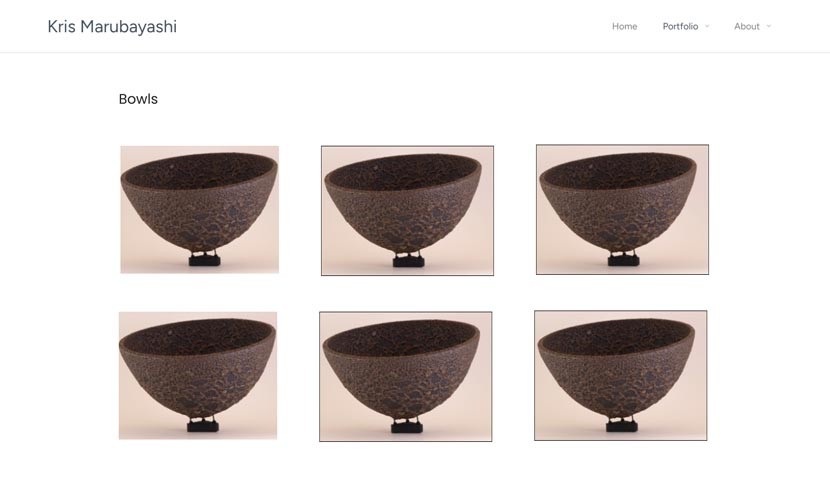Click the black stand under bottom-left bowl
The height and width of the screenshot is (477, 830).
(203, 425)
